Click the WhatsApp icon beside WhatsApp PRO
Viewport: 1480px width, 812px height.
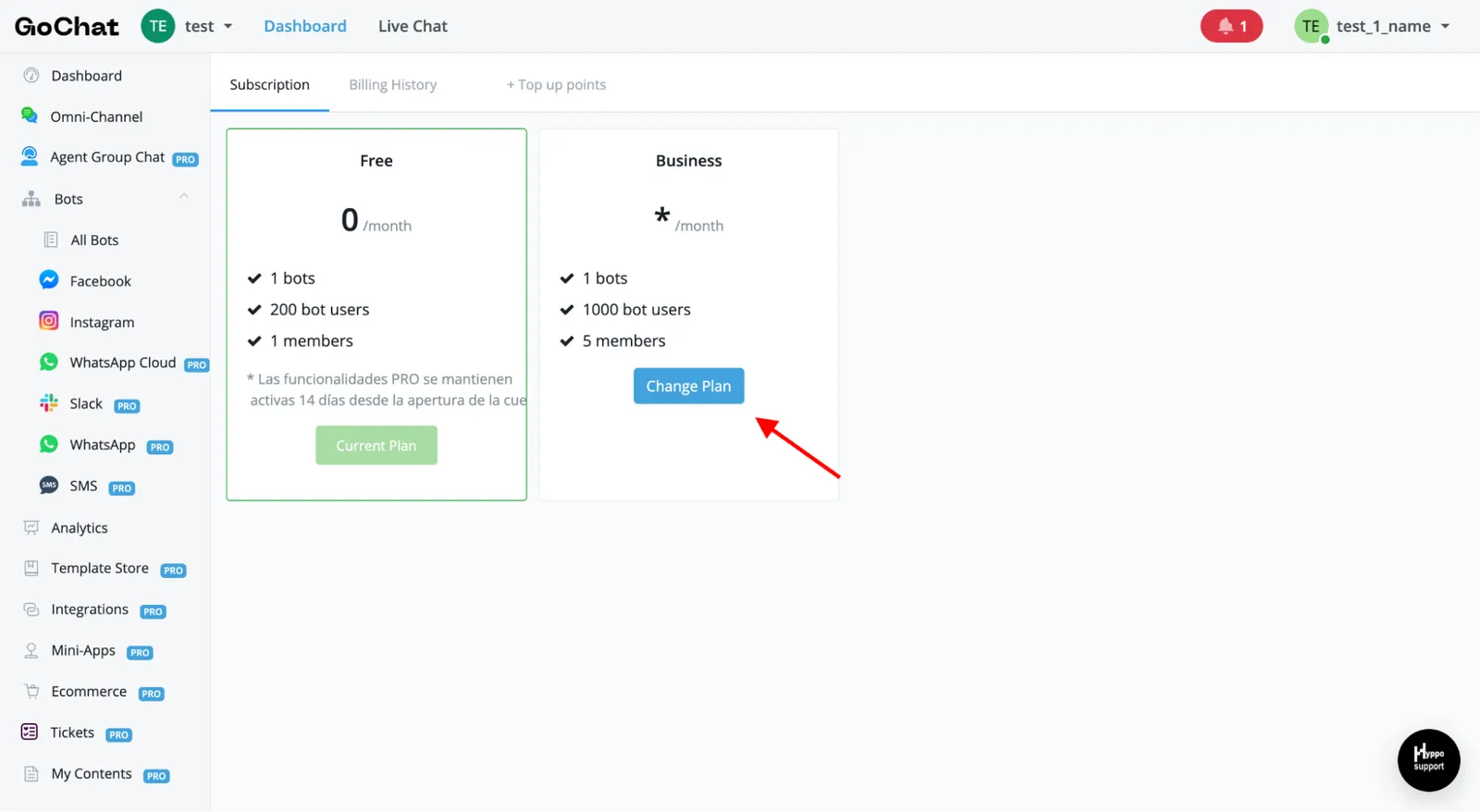pyautogui.click(x=49, y=444)
